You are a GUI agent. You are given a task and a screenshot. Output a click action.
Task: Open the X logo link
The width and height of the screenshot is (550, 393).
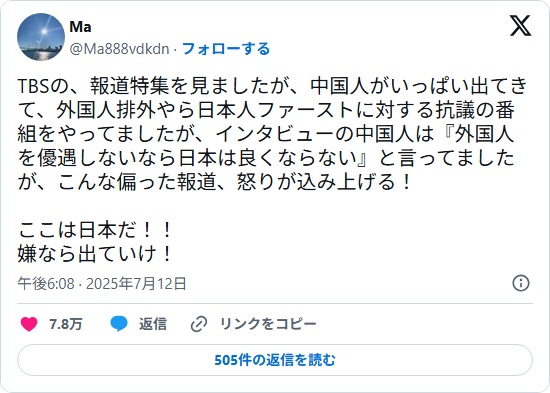click(x=520, y=25)
